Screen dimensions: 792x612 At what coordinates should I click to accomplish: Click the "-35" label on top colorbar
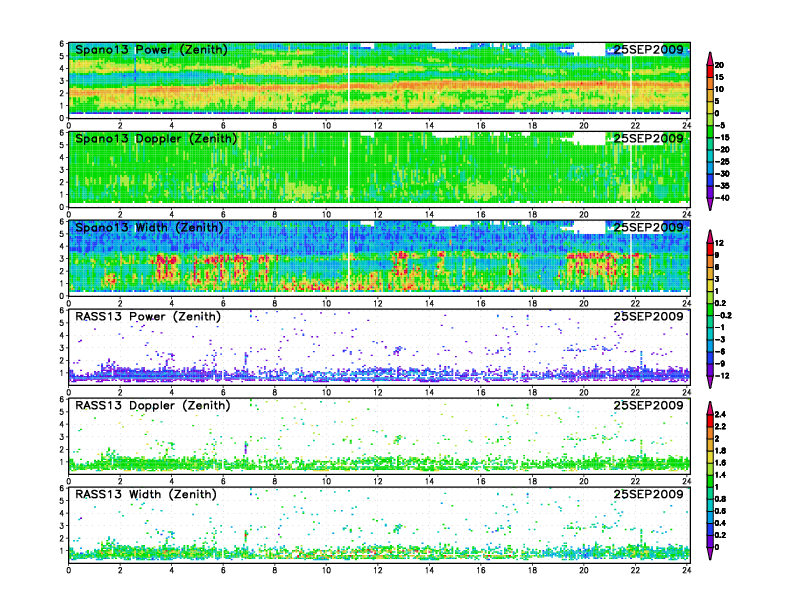coord(722,186)
